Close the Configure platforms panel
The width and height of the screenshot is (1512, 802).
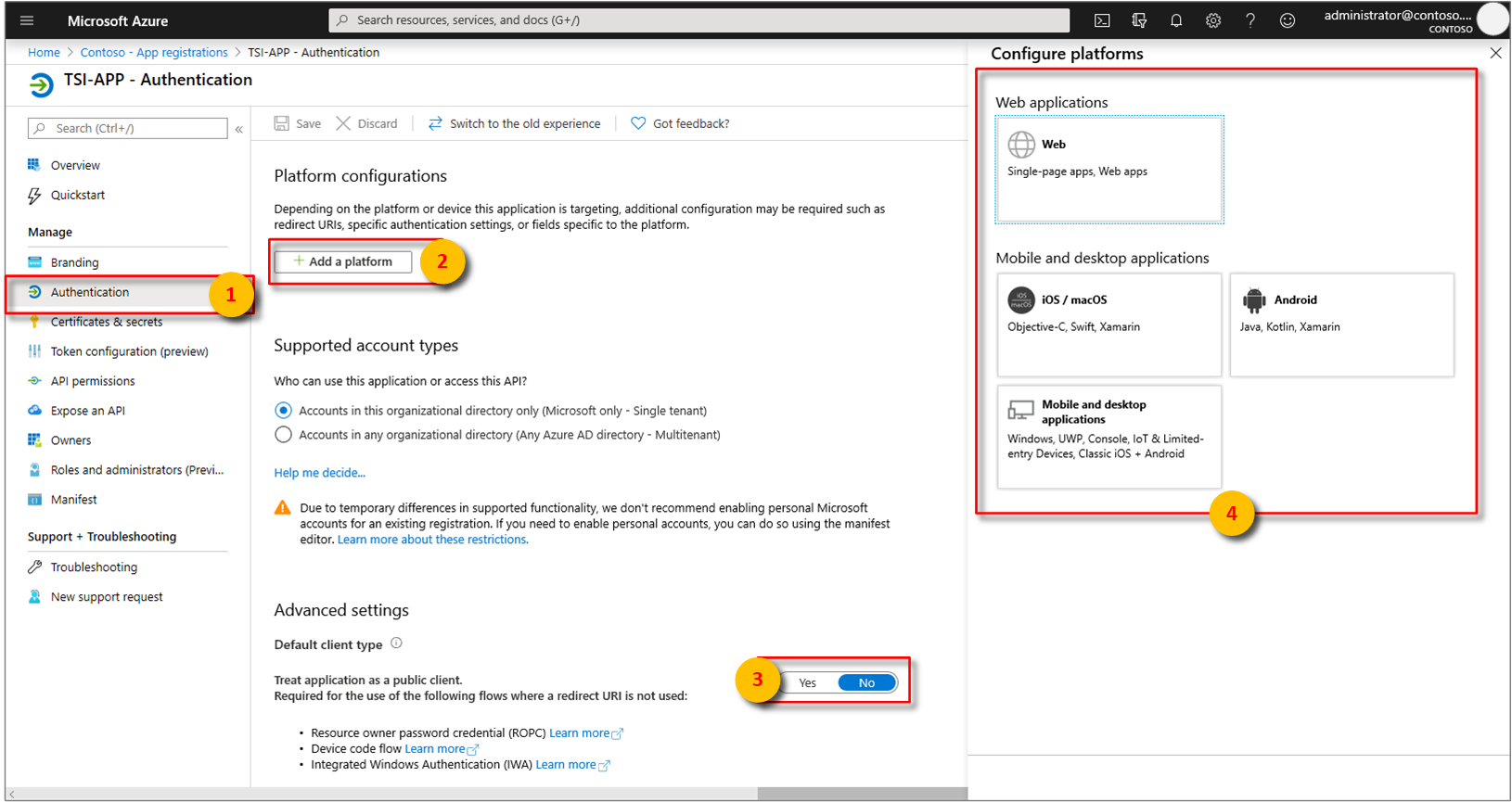(x=1495, y=54)
